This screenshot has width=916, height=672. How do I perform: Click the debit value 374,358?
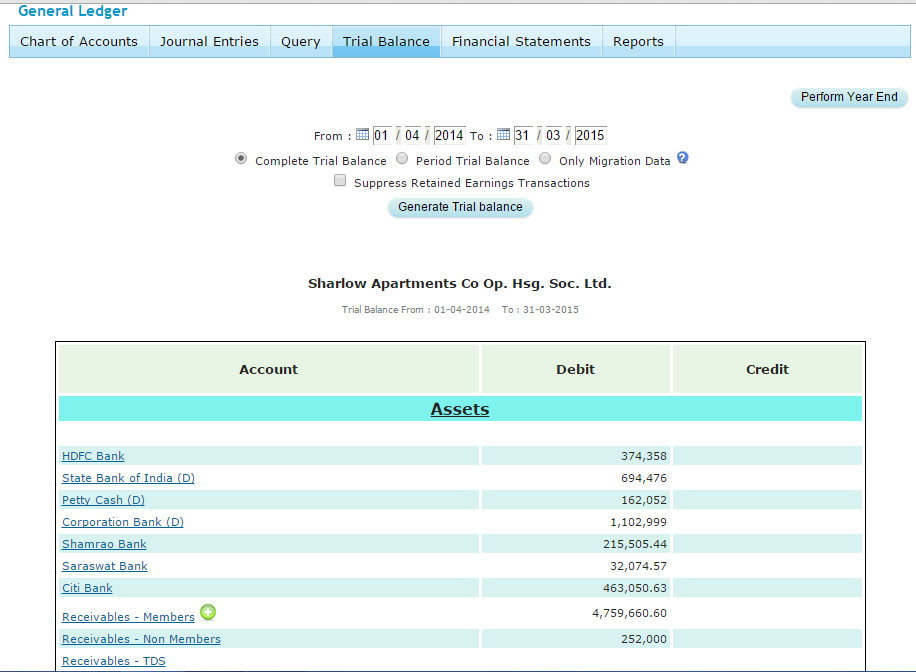click(x=644, y=456)
